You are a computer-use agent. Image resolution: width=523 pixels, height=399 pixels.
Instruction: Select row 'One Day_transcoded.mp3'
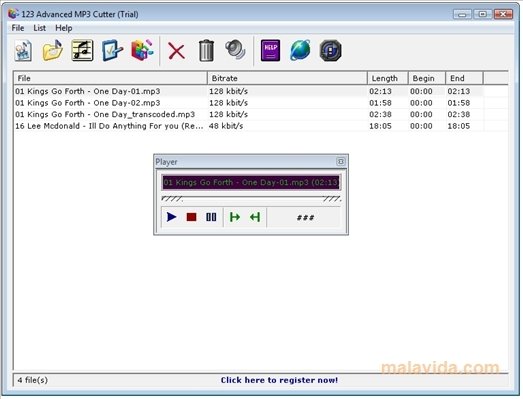click(248, 114)
